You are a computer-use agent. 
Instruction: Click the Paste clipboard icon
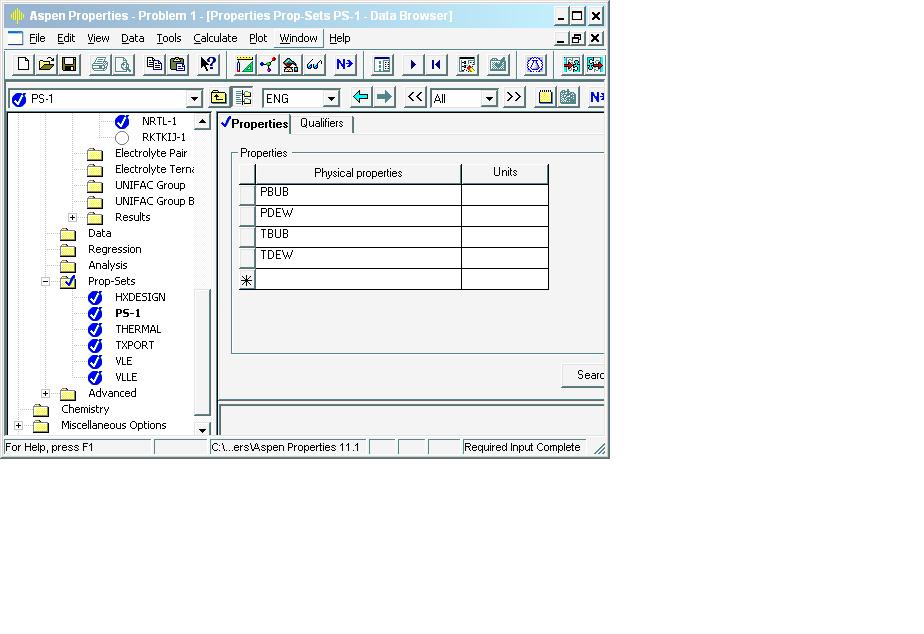pyautogui.click(x=177, y=64)
